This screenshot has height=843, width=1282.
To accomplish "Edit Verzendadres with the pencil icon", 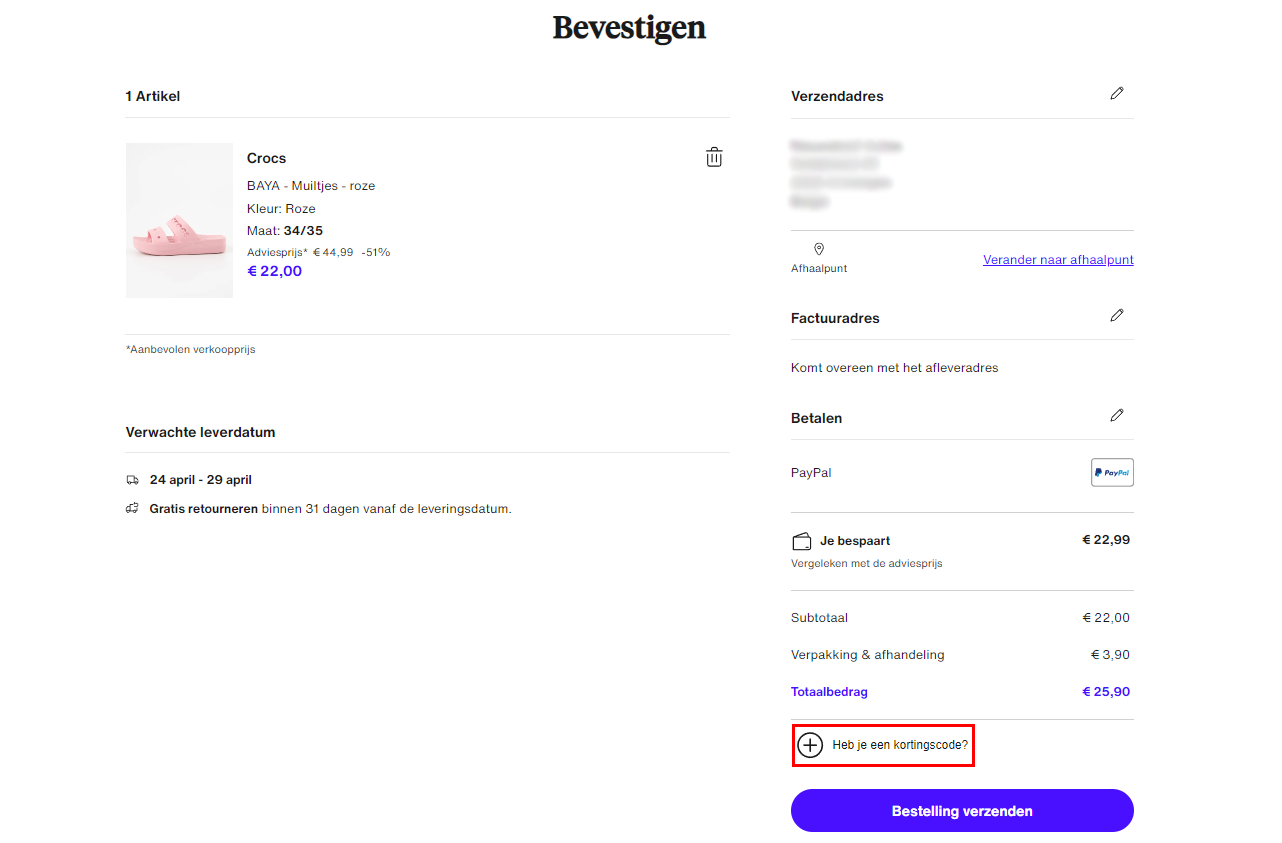I will click(x=1117, y=93).
